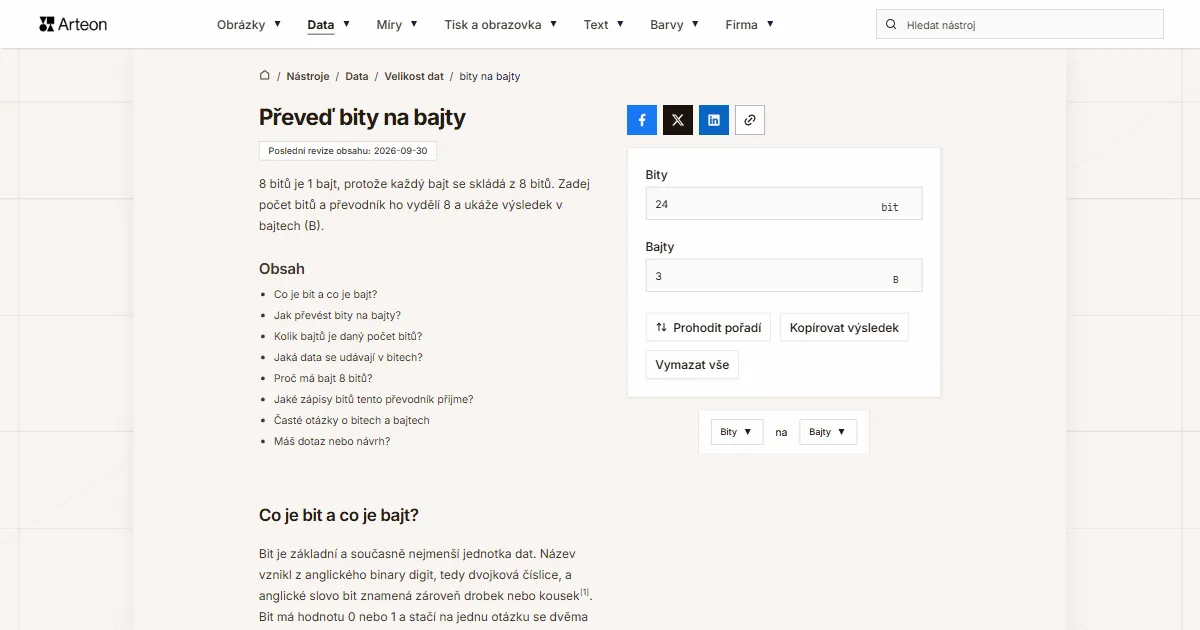Jump to 'Kolik bajtů je daný počet bitů?'

[348, 336]
